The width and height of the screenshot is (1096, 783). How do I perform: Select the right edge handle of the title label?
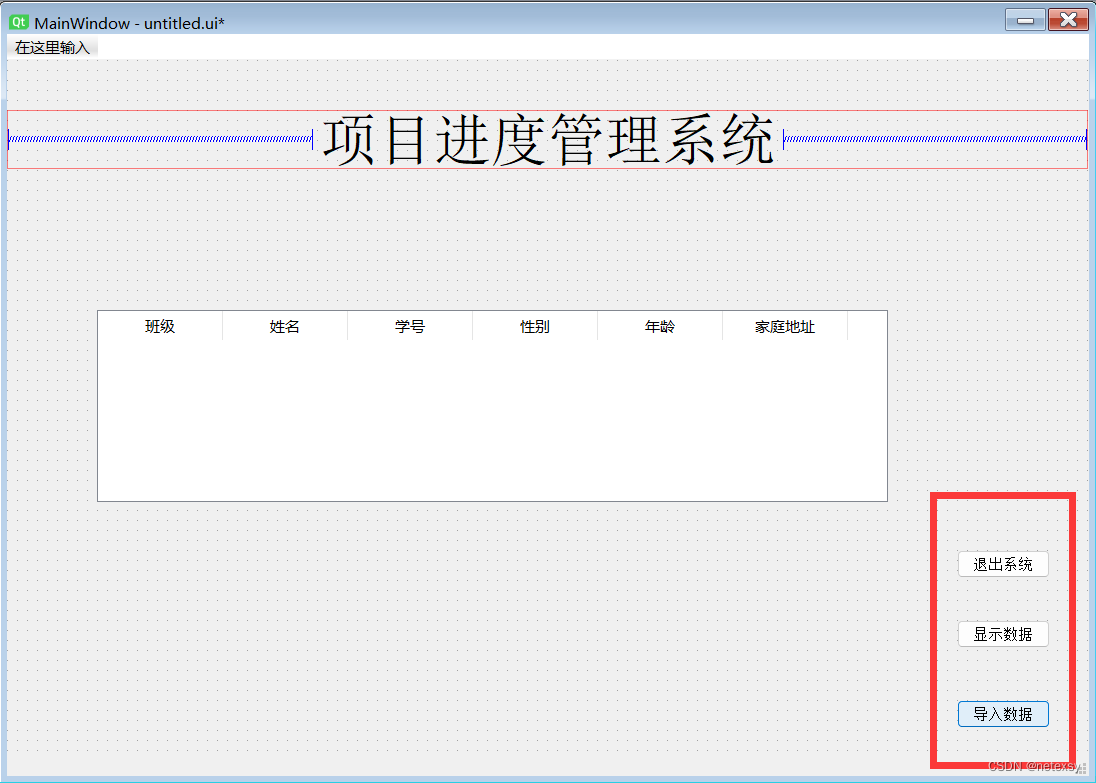(1086, 140)
